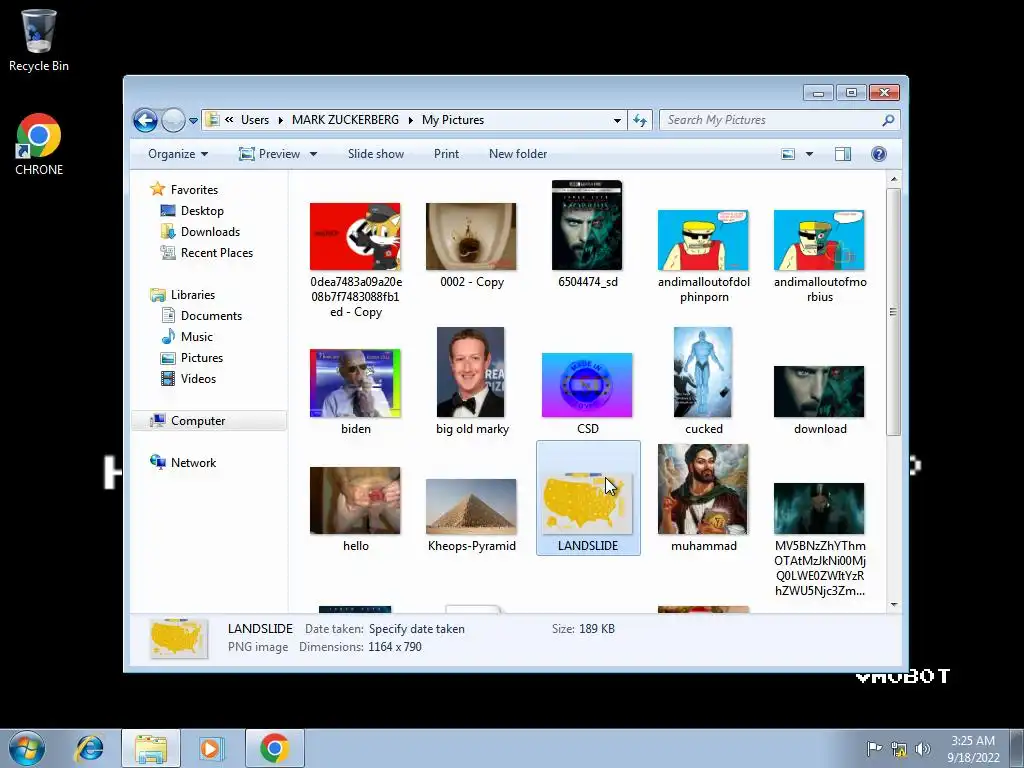Image resolution: width=1024 pixels, height=768 pixels.
Task: Click the network tray icon
Action: tap(899, 749)
